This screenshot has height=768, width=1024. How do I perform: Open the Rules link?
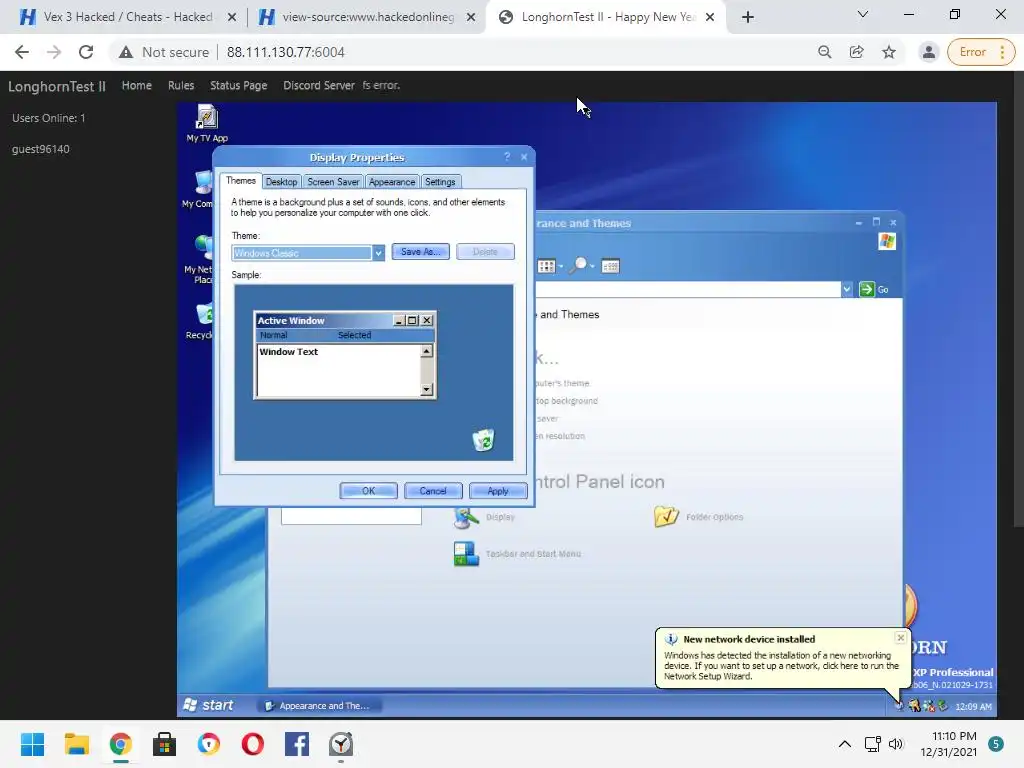181,86
